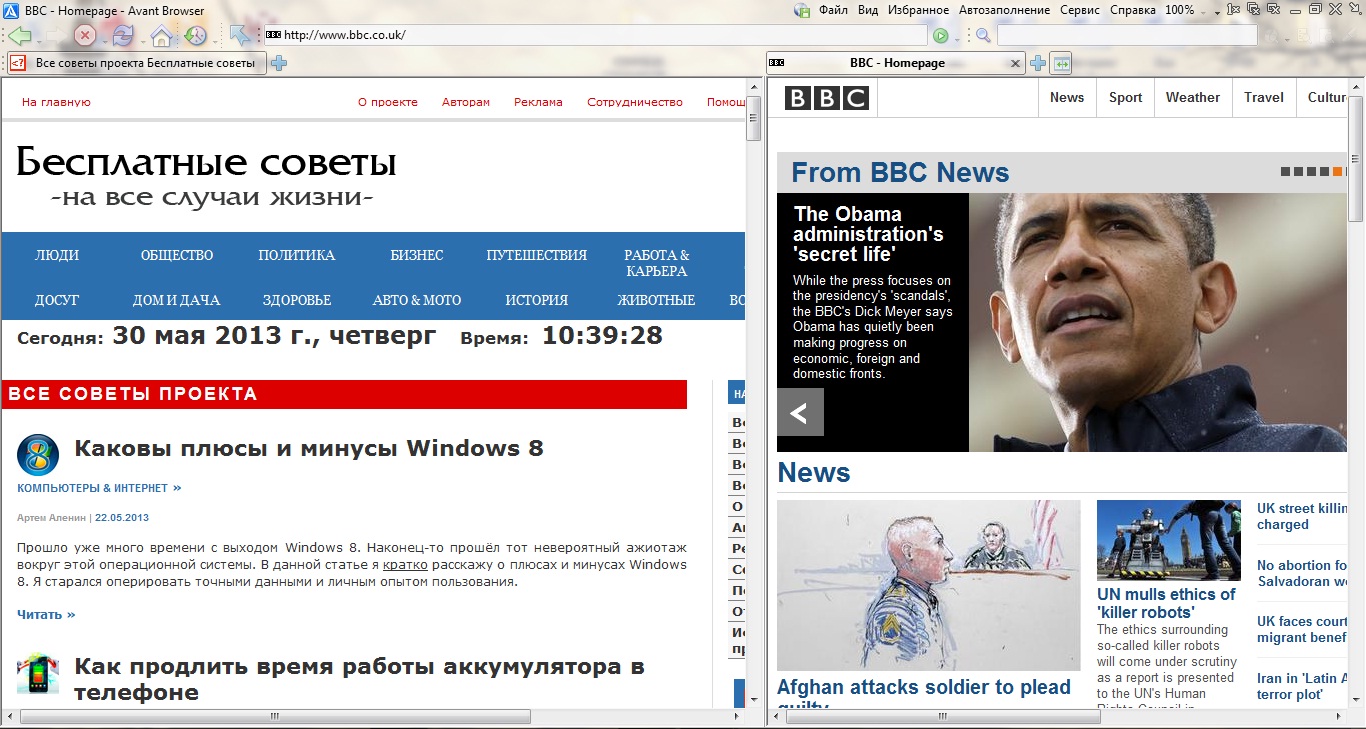Screen dimensions: 1366x729
Task: Switch to the BBC - Homepage tab
Action: [x=896, y=63]
